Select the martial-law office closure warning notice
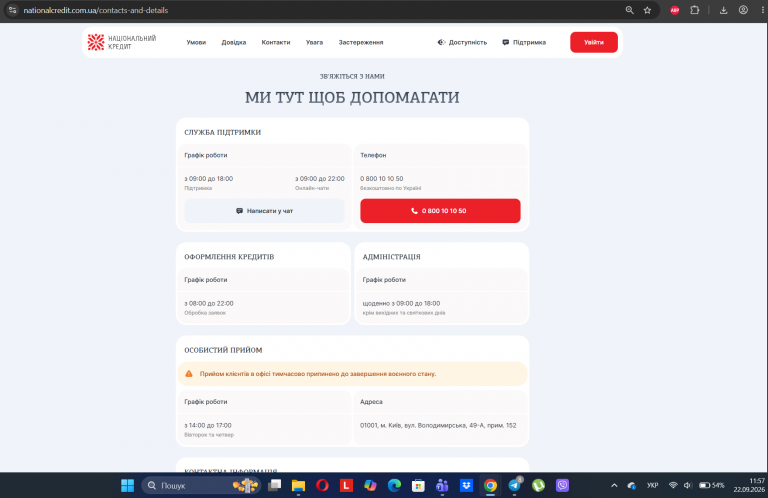Image resolution: width=768 pixels, height=498 pixels. pos(352,374)
